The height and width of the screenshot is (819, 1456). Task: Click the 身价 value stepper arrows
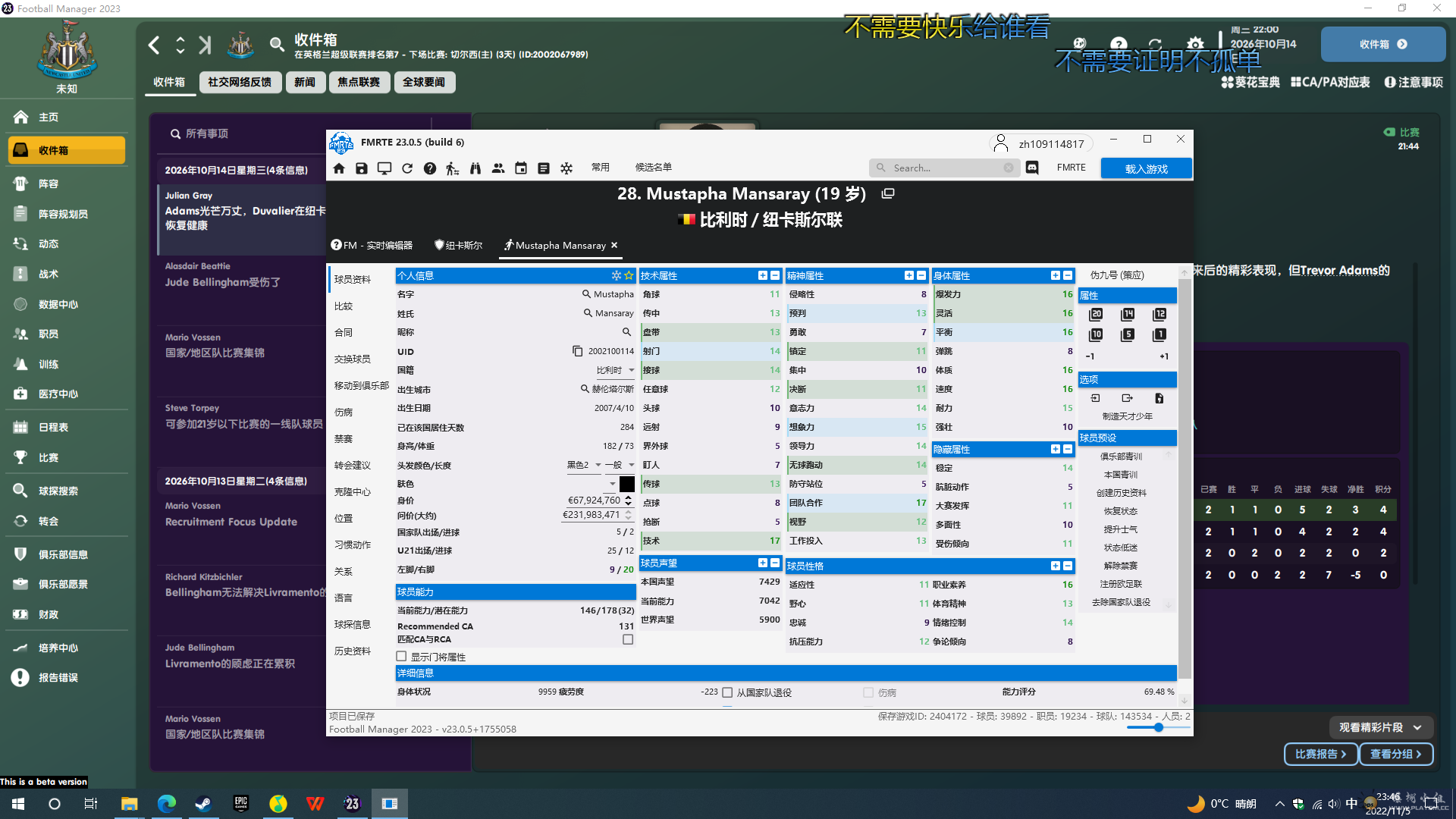[628, 500]
